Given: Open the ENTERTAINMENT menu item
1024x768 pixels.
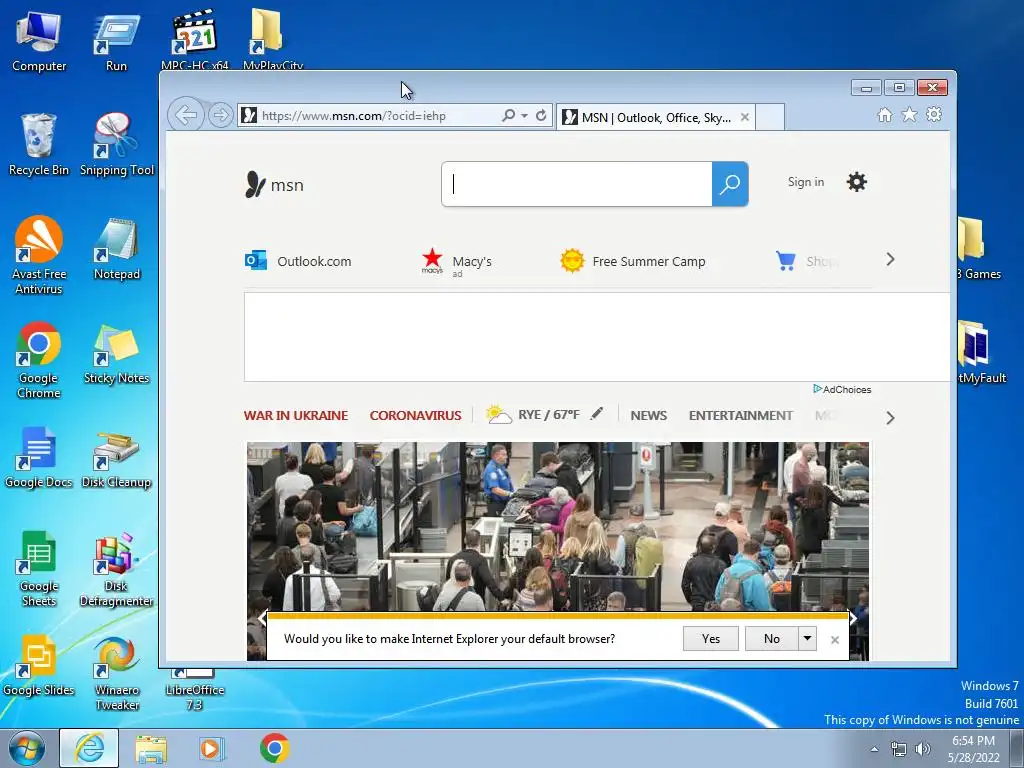Looking at the screenshot, I should point(741,415).
